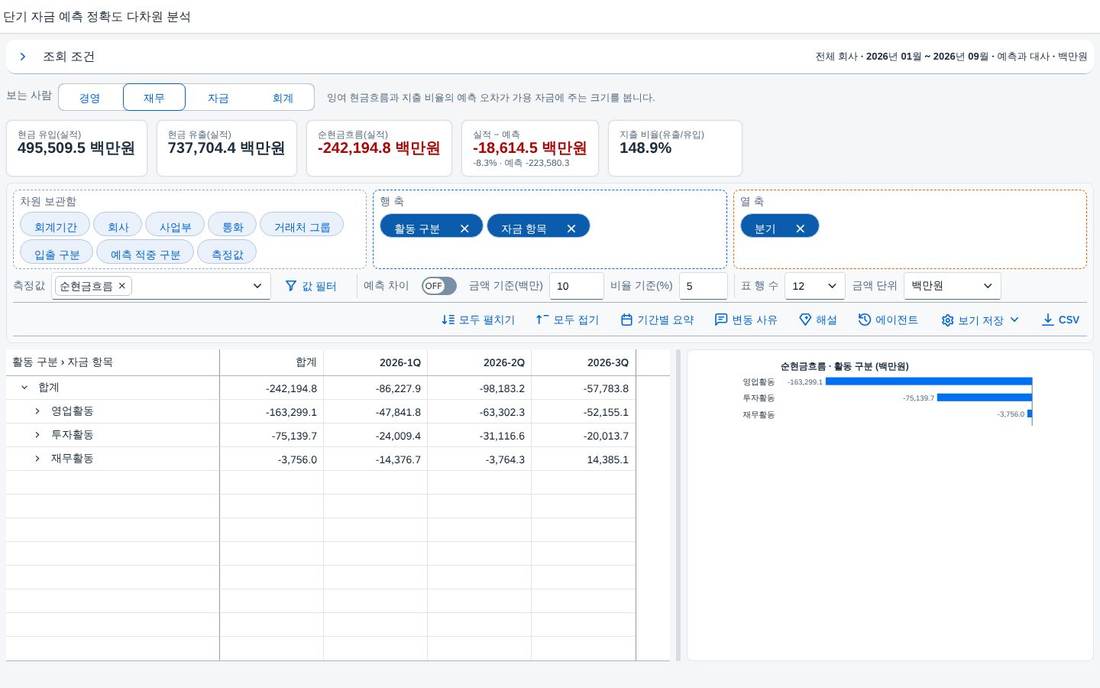Remove the 순현금흐름 measure token
The height and width of the screenshot is (688, 1100).
coord(122,285)
